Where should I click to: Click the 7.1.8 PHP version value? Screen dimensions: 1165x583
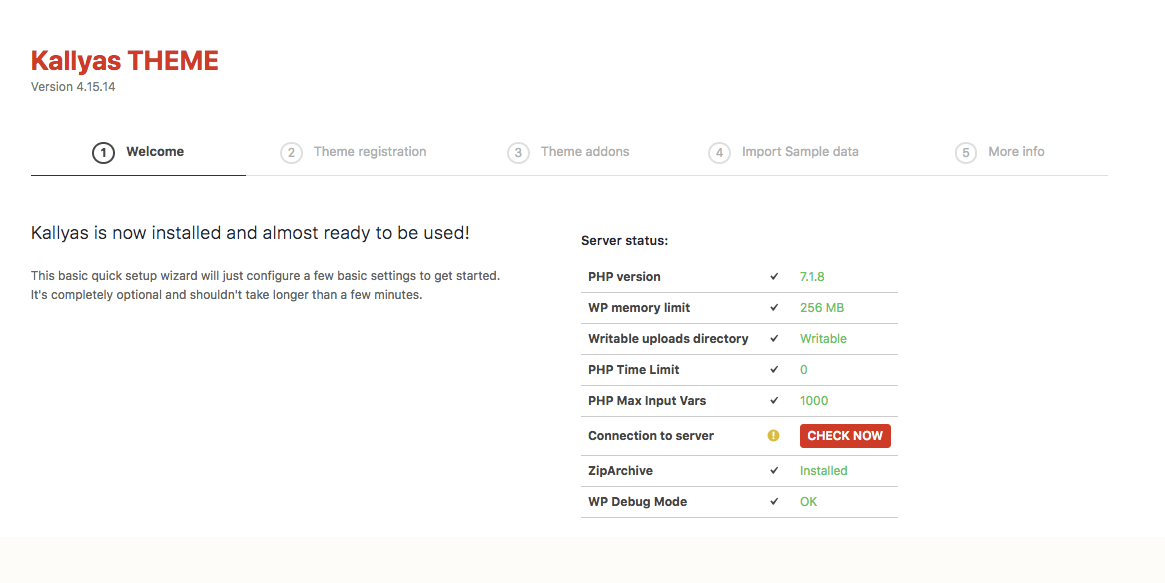pos(812,277)
